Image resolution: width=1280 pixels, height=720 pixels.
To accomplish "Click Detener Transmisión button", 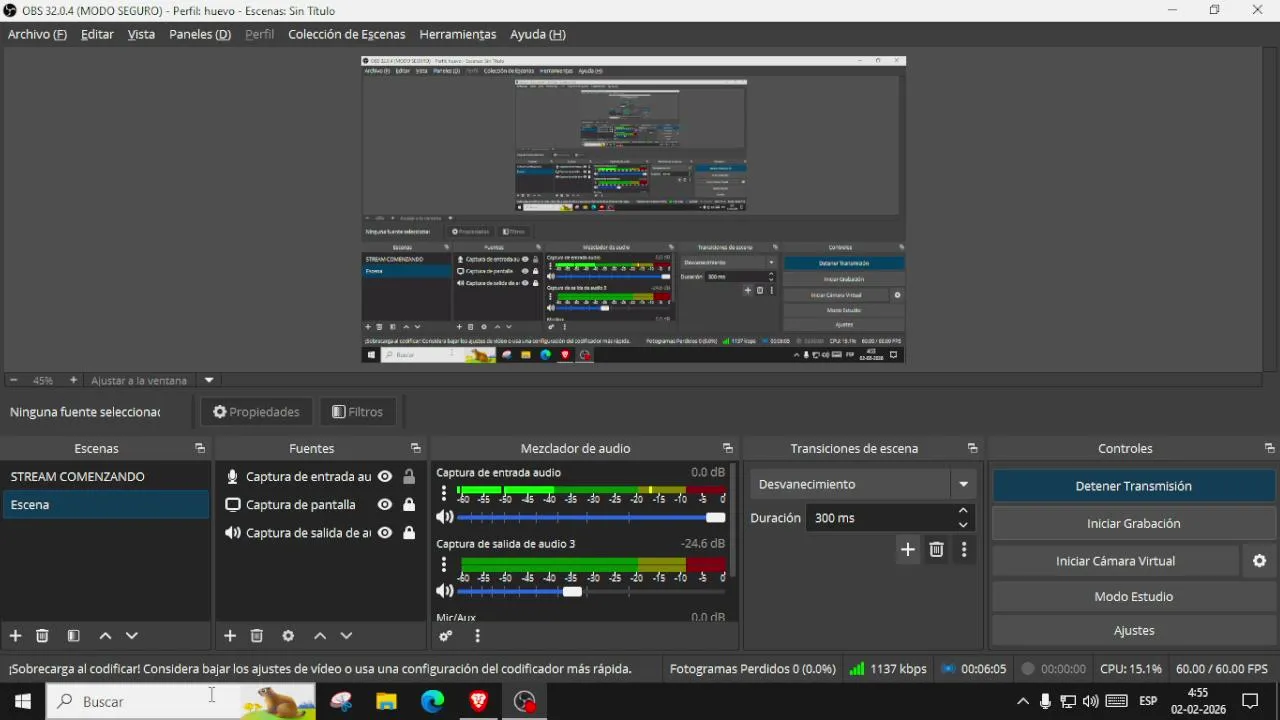I will coord(1133,486).
